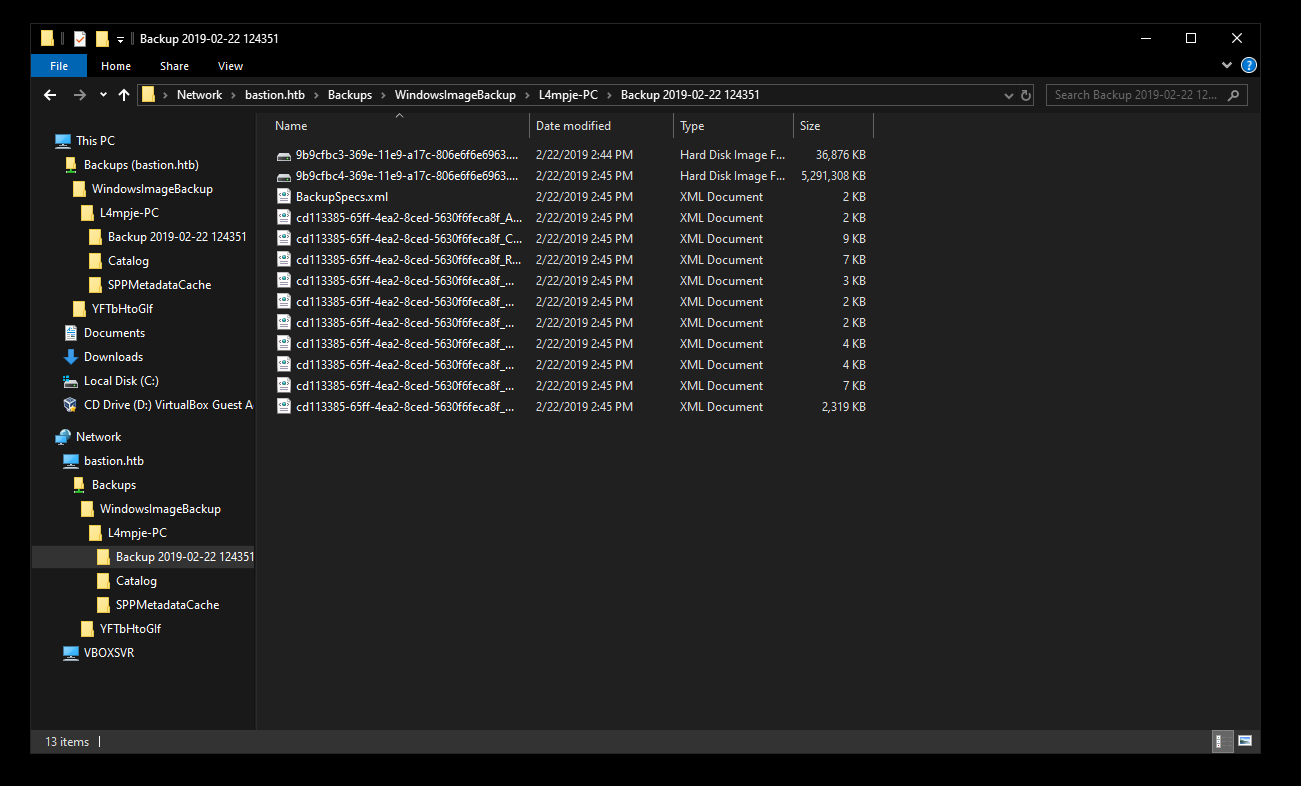
Task: Click Backups in the address breadcrumb
Action: tap(349, 95)
